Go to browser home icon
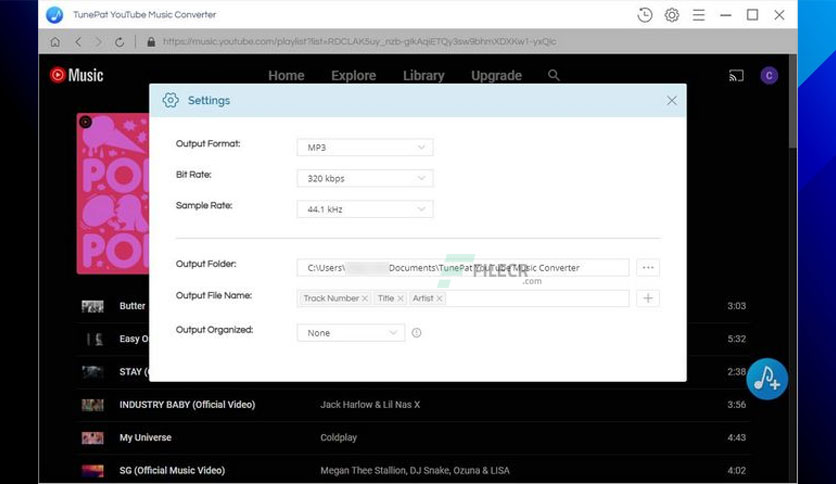Image resolution: width=836 pixels, height=484 pixels. pyautogui.click(x=55, y=42)
